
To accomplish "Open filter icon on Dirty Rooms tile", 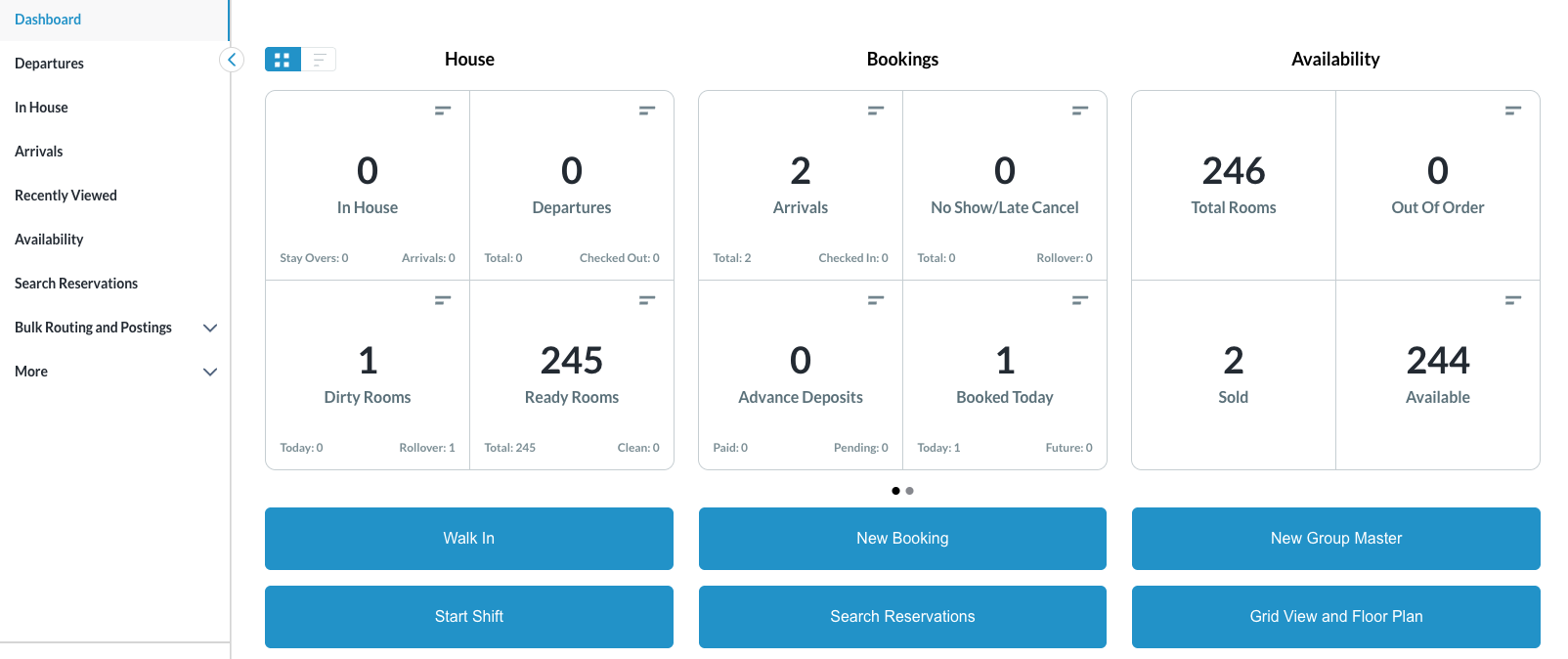I will [443, 300].
